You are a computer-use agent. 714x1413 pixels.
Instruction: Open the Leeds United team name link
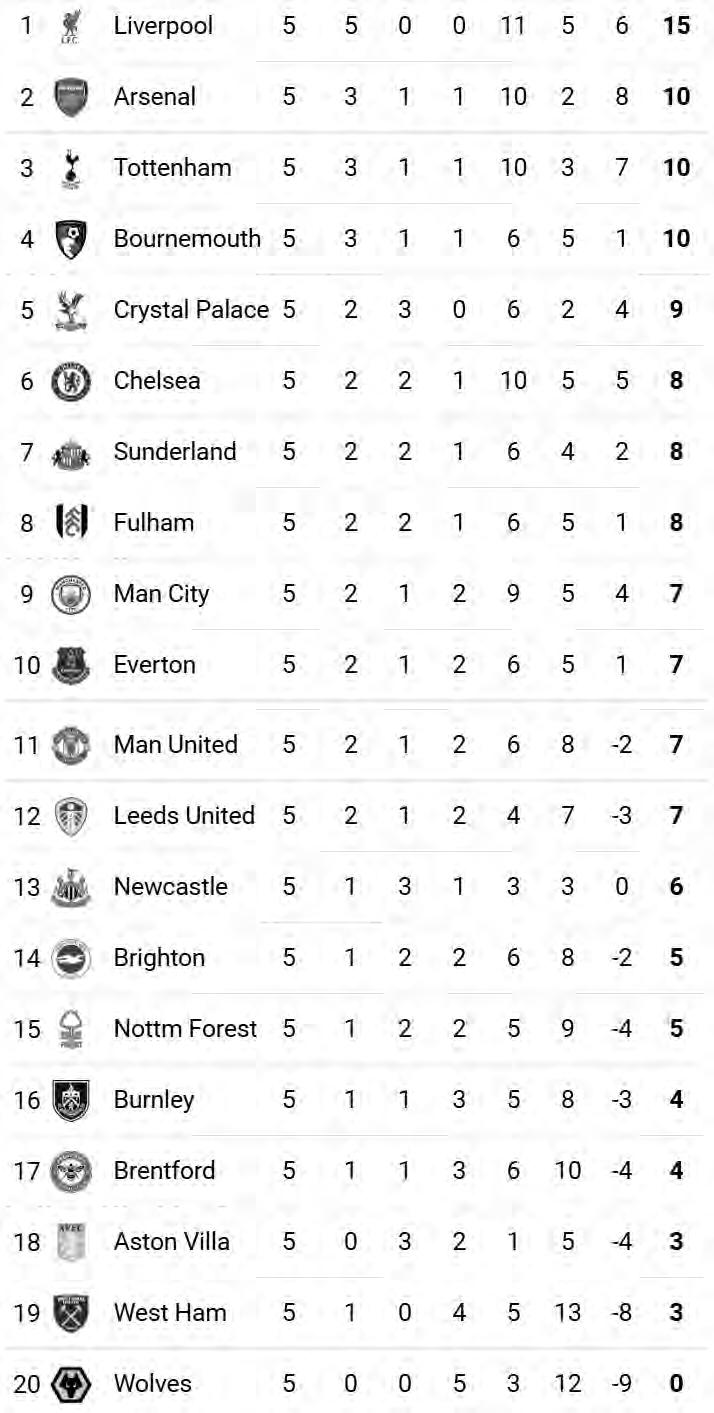pos(184,816)
